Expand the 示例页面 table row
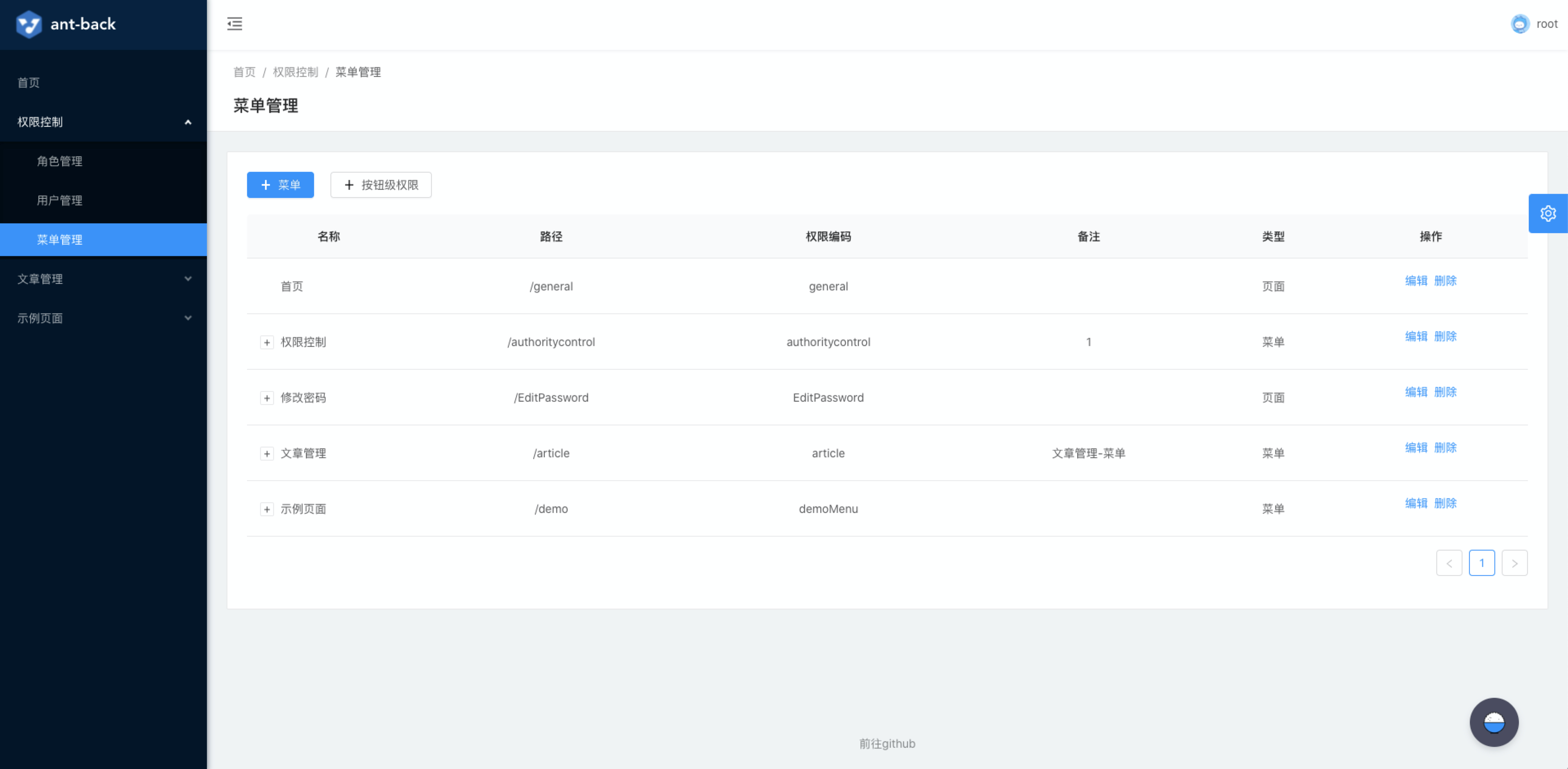The height and width of the screenshot is (769, 1568). click(267, 509)
